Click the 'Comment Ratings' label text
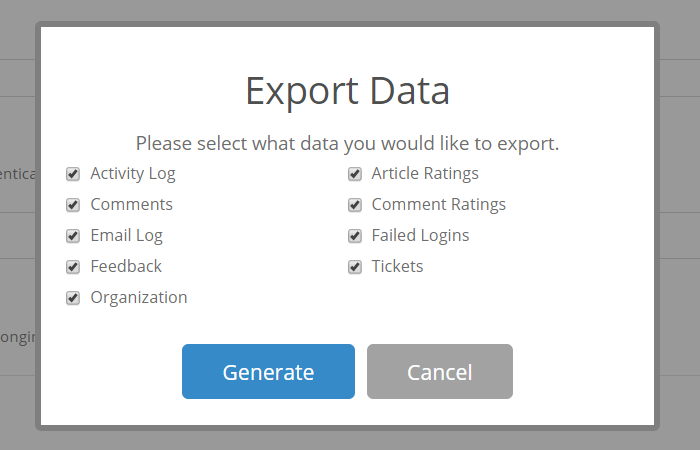The image size is (700, 450). 438,204
